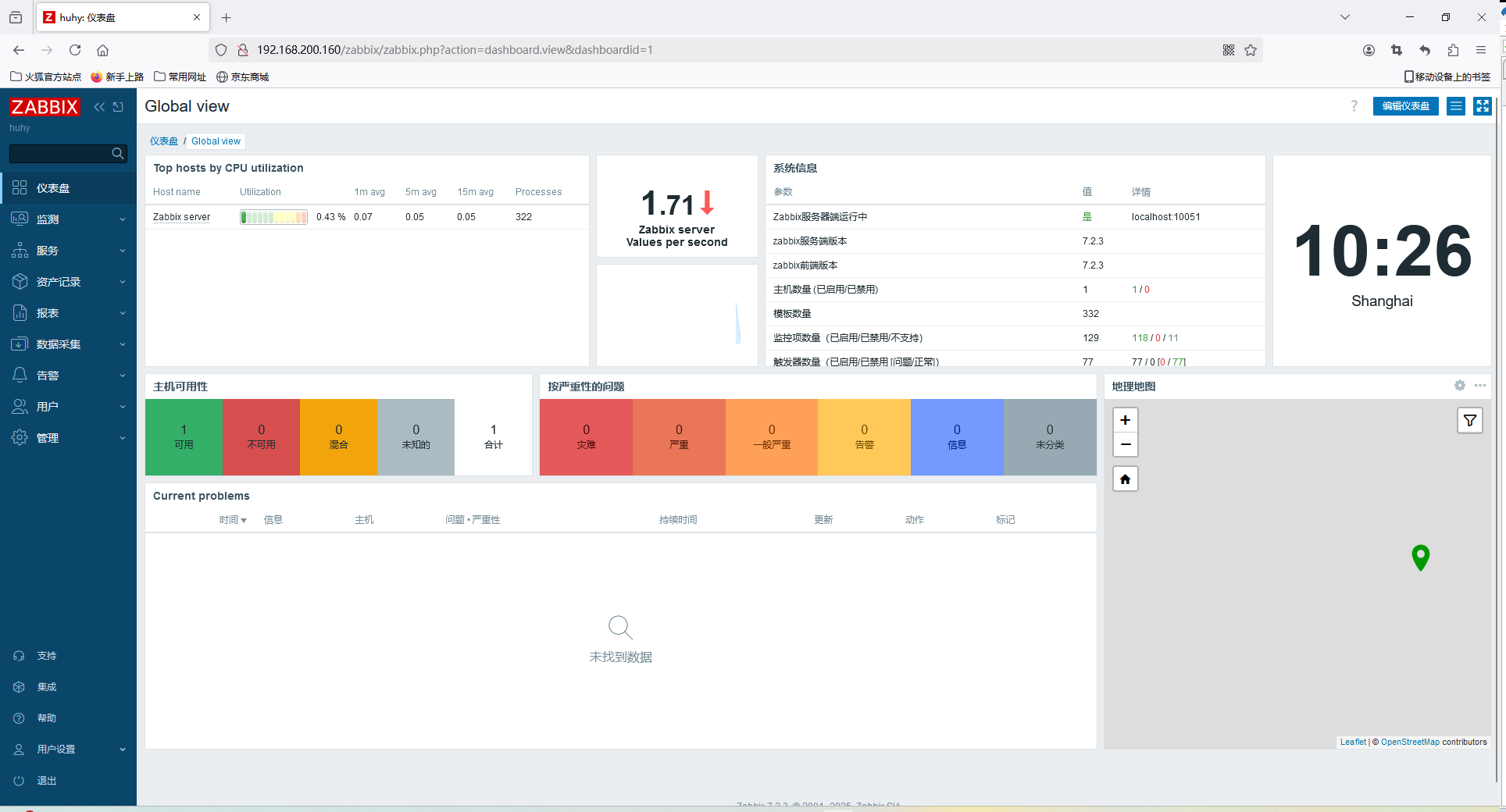The image size is (1506, 812).
Task: Open the dashboard actions list icon
Action: 1456,106
